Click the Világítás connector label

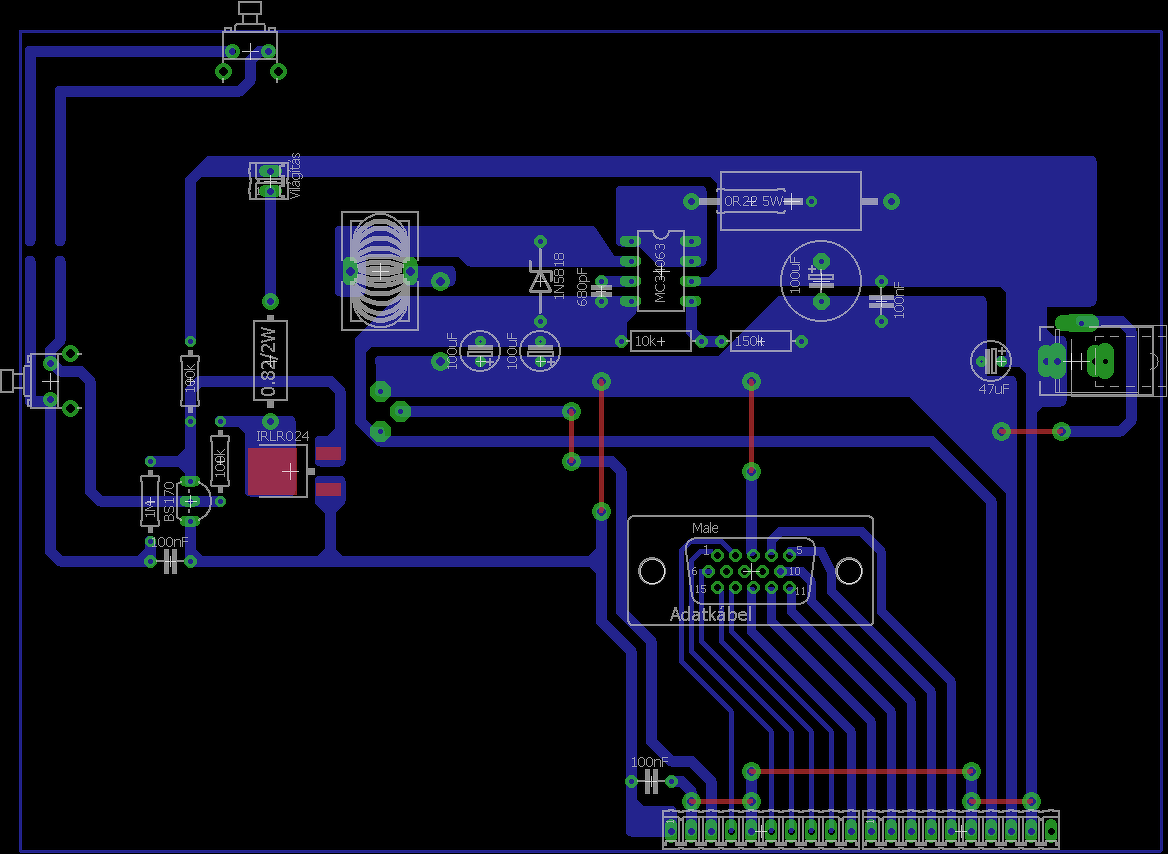(296, 175)
